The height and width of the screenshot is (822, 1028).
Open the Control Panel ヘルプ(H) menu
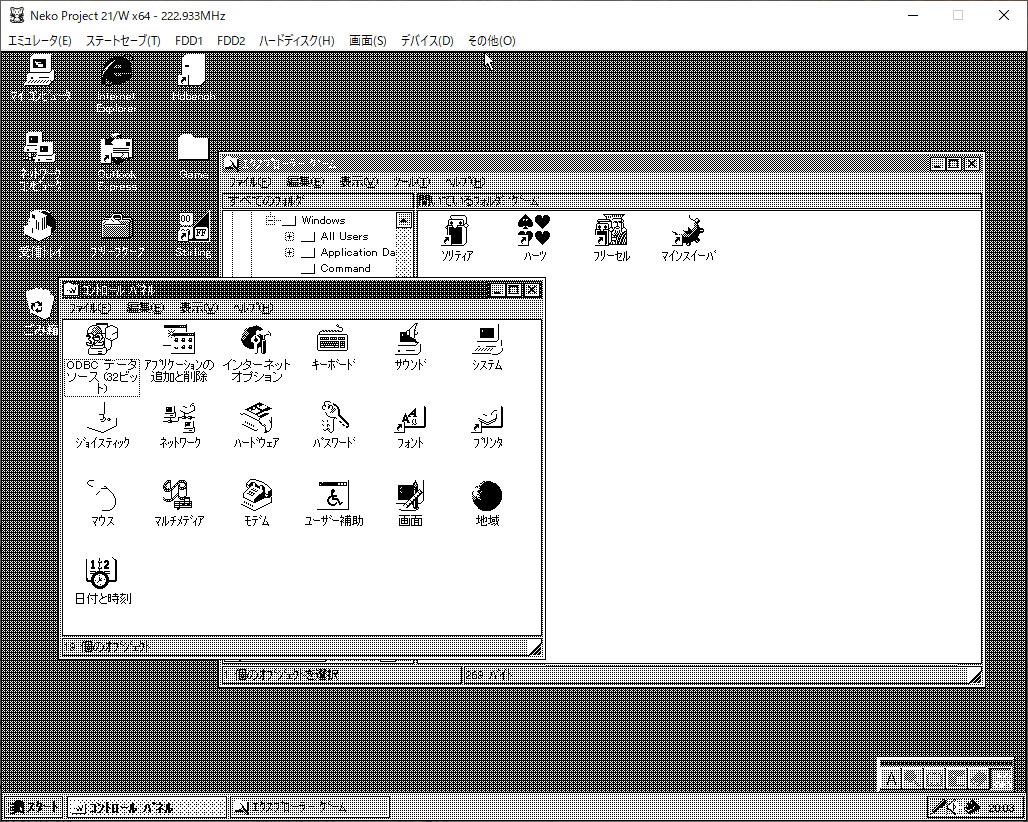coord(252,307)
